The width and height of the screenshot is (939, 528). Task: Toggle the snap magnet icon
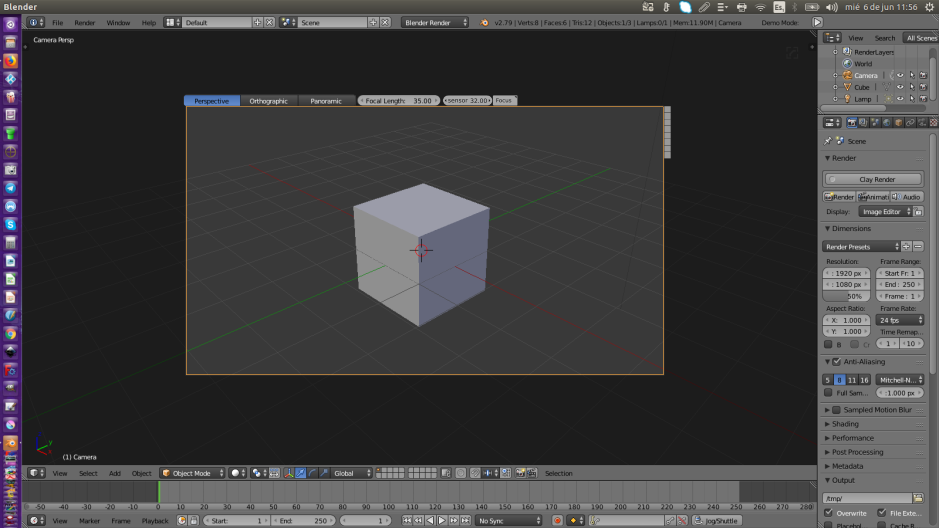tap(475, 473)
